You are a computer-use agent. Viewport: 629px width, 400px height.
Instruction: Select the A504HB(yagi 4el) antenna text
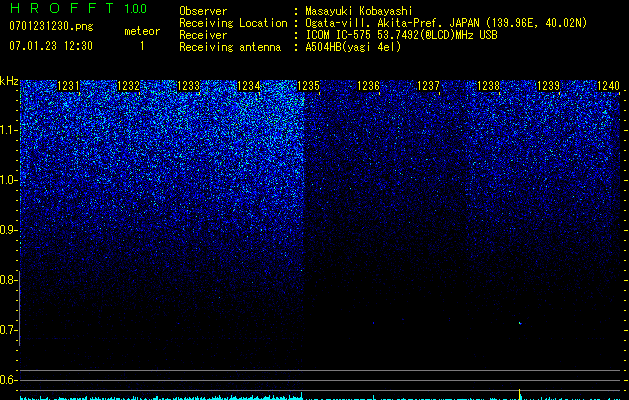pyautogui.click(x=353, y=47)
